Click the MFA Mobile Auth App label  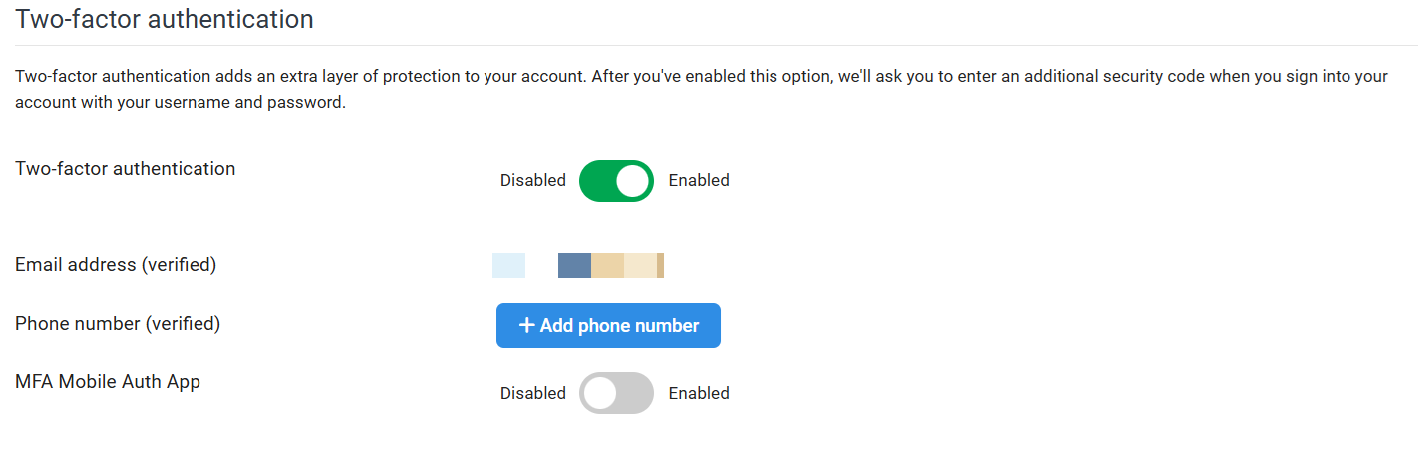click(108, 381)
